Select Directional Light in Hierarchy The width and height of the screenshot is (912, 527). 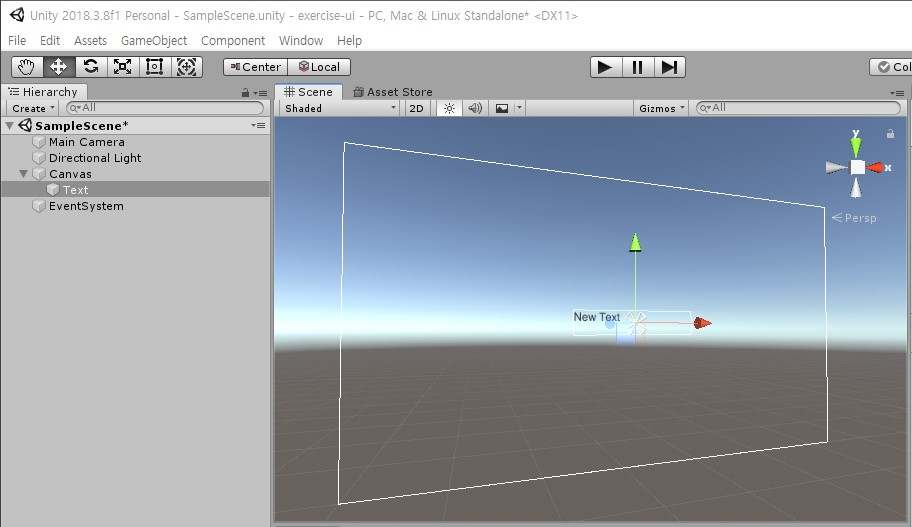pyautogui.click(x=95, y=158)
